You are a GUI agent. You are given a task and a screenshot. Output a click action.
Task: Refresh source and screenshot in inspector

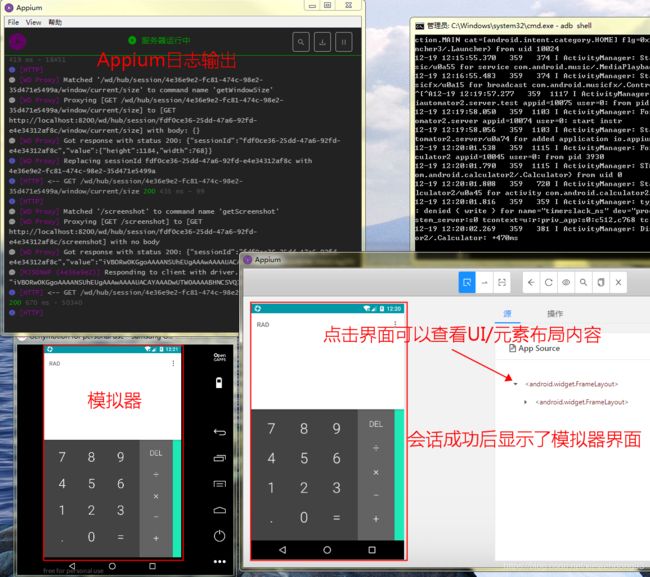click(x=548, y=282)
